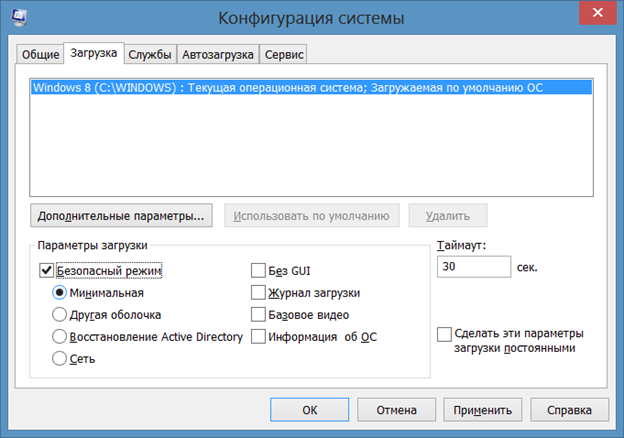This screenshot has height=438, width=624.
Task: Select the Сервис tab
Action: (x=284, y=54)
